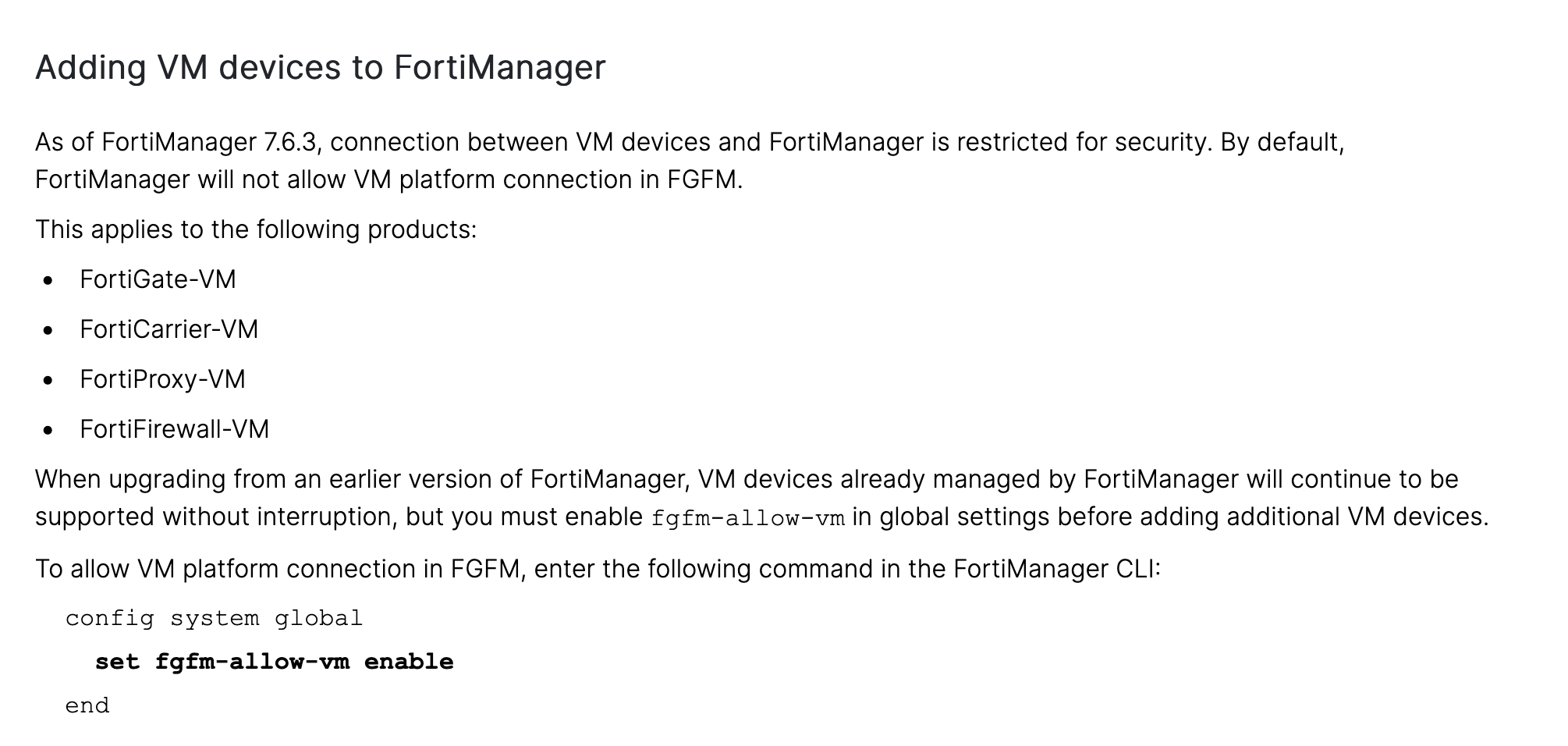Click the FortiGate-VM list item
Image resolution: width=1568 pixels, height=746 pixels.
point(158,279)
